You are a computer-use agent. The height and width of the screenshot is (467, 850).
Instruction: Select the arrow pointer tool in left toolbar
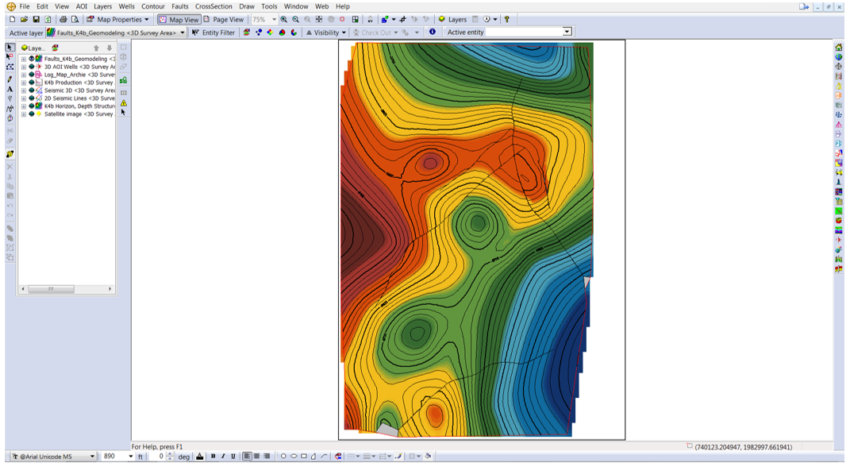(x=10, y=48)
